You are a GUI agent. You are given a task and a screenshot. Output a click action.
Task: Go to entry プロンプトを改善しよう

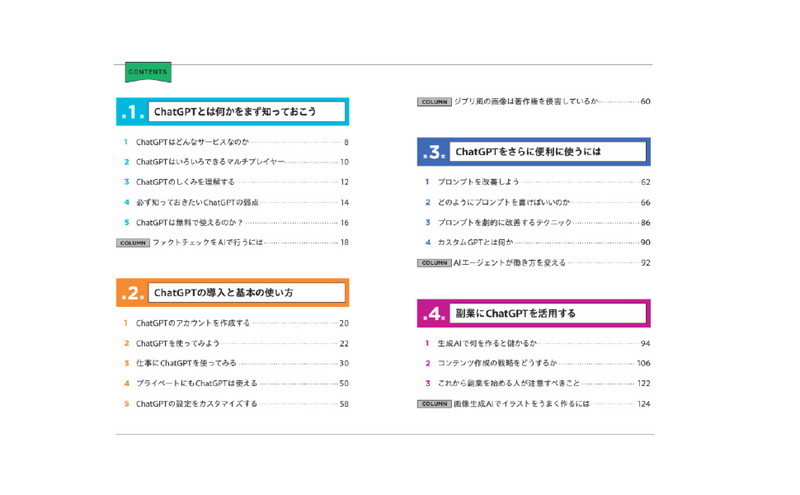(478, 182)
